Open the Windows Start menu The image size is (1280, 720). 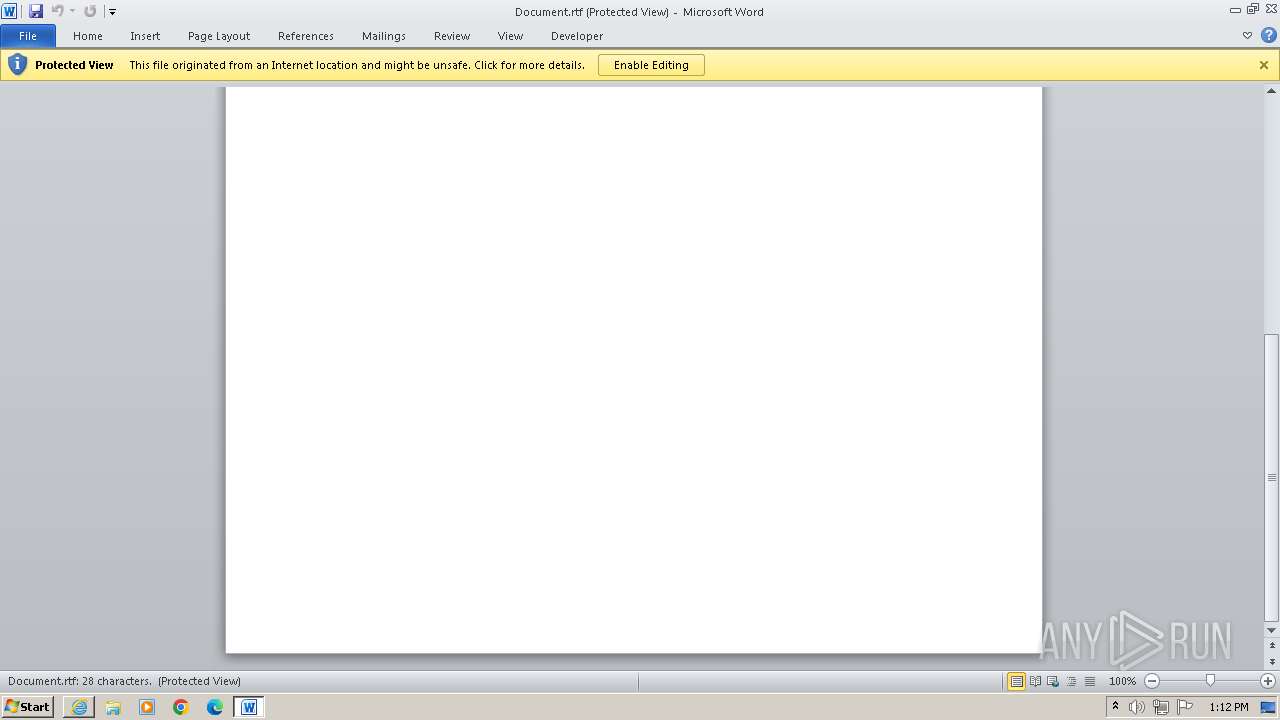(28, 707)
